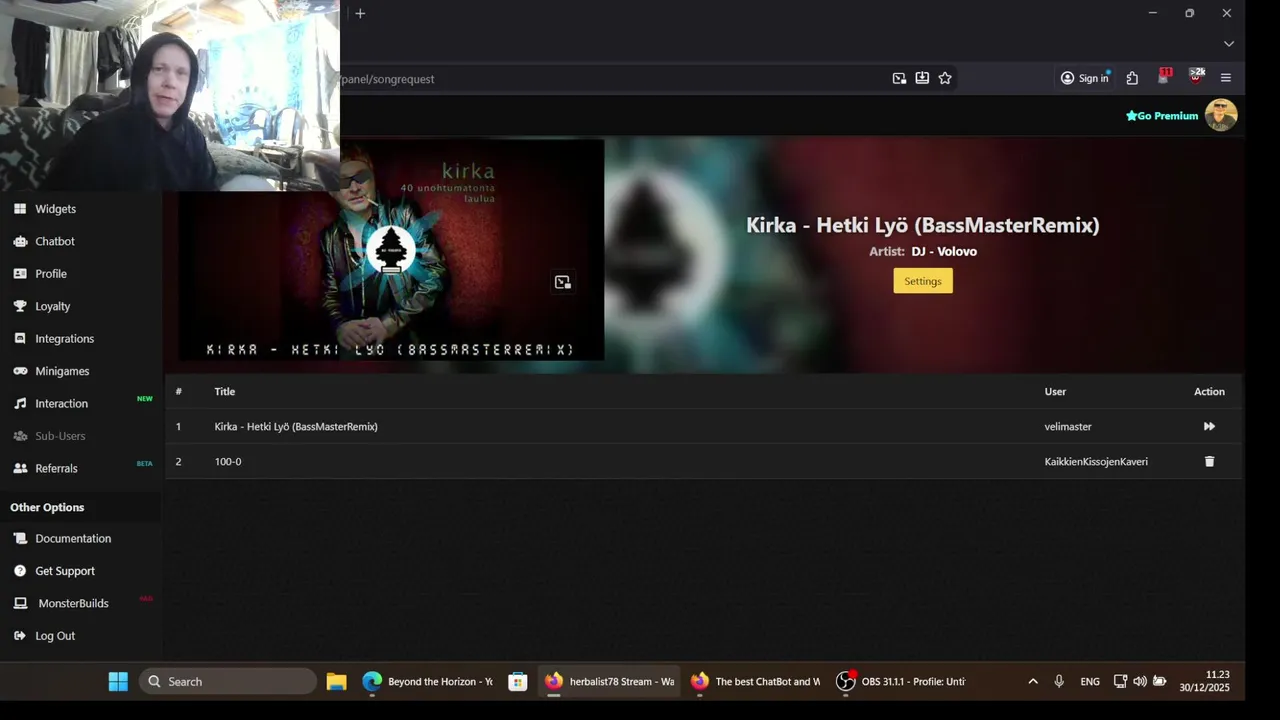Open the clock showing 11.23
The image size is (1280, 720).
point(1204,681)
